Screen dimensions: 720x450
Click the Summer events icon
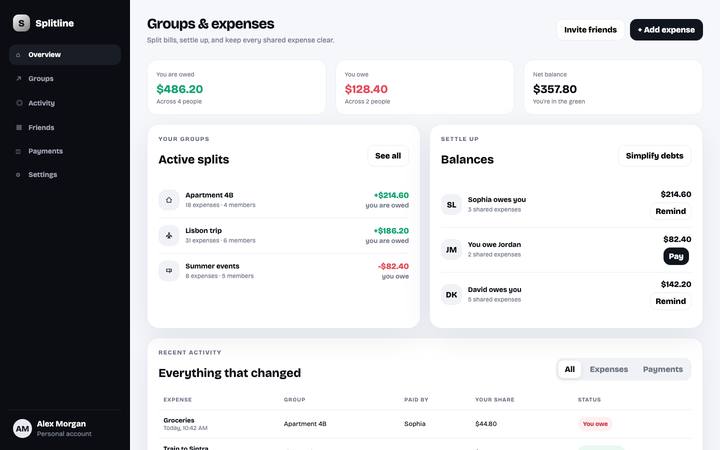[x=169, y=270]
